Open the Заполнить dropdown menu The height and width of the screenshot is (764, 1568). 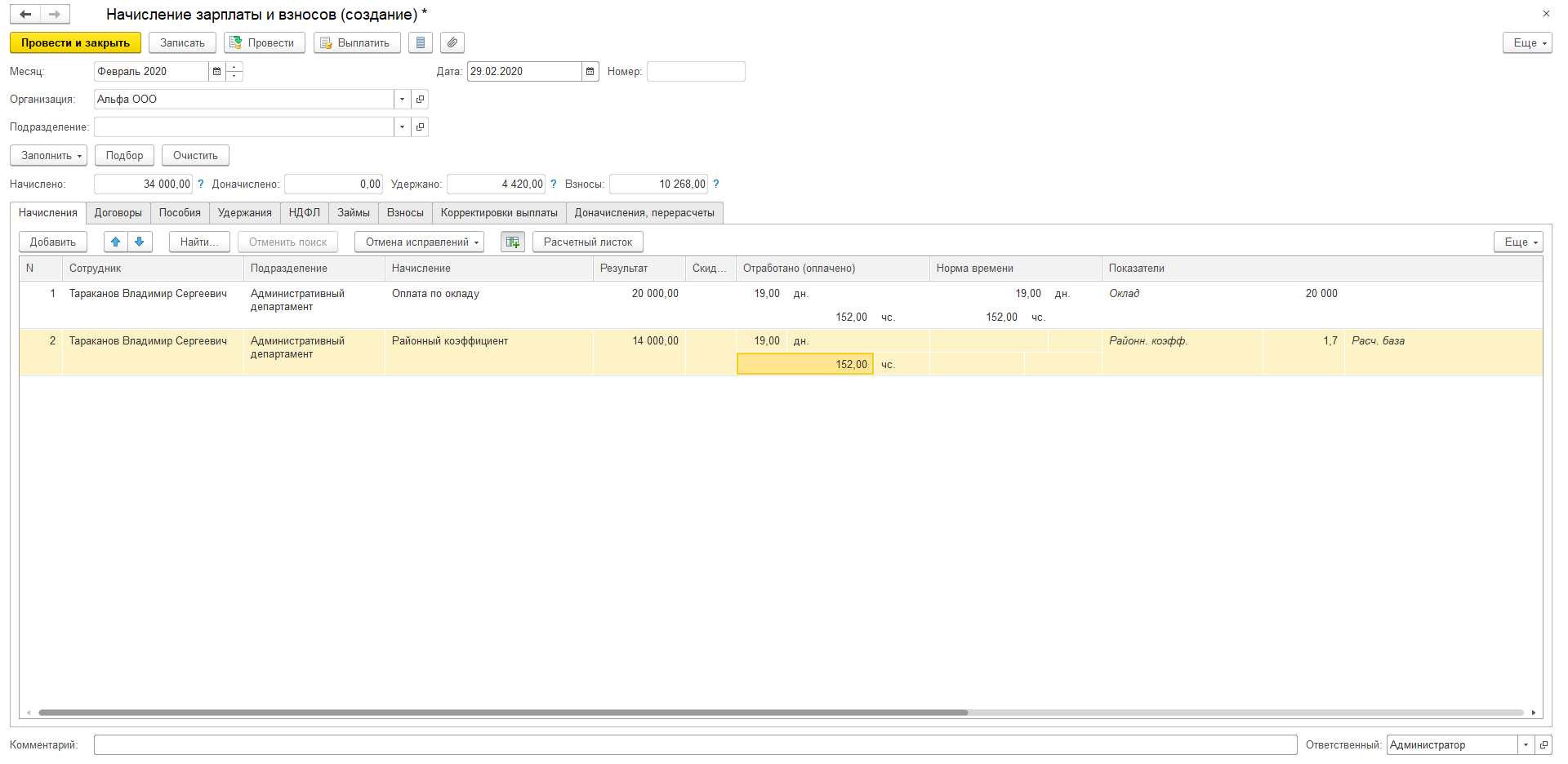48,155
